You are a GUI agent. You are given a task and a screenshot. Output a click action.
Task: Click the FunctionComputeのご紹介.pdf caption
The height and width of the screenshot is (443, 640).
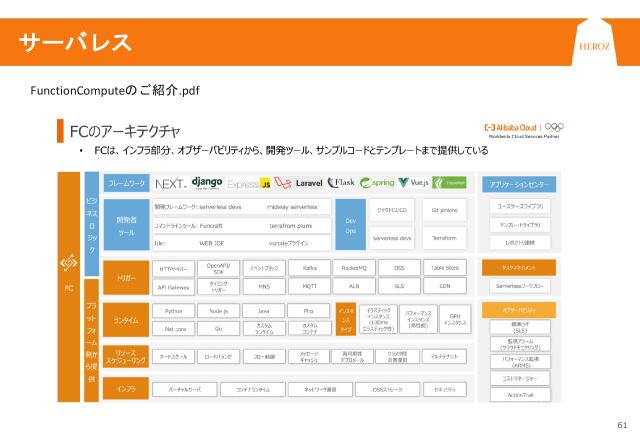[x=115, y=90]
